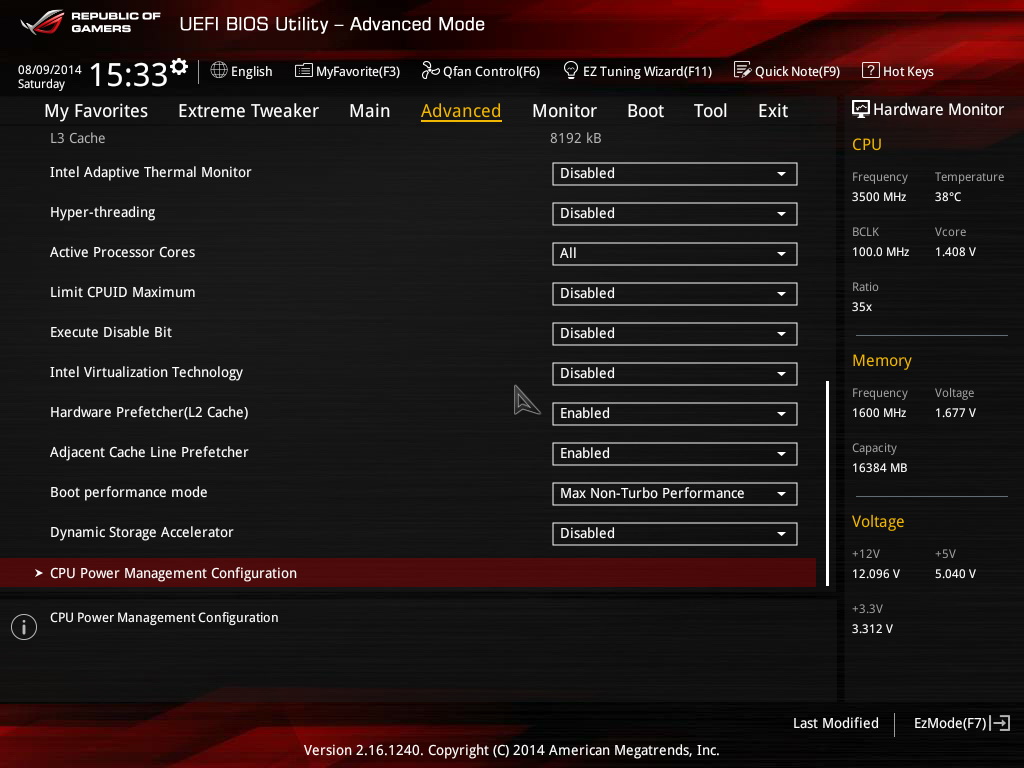This screenshot has height=768, width=1024.
Task: Open the CPU Power Management Configuration submenu
Action: click(x=173, y=573)
